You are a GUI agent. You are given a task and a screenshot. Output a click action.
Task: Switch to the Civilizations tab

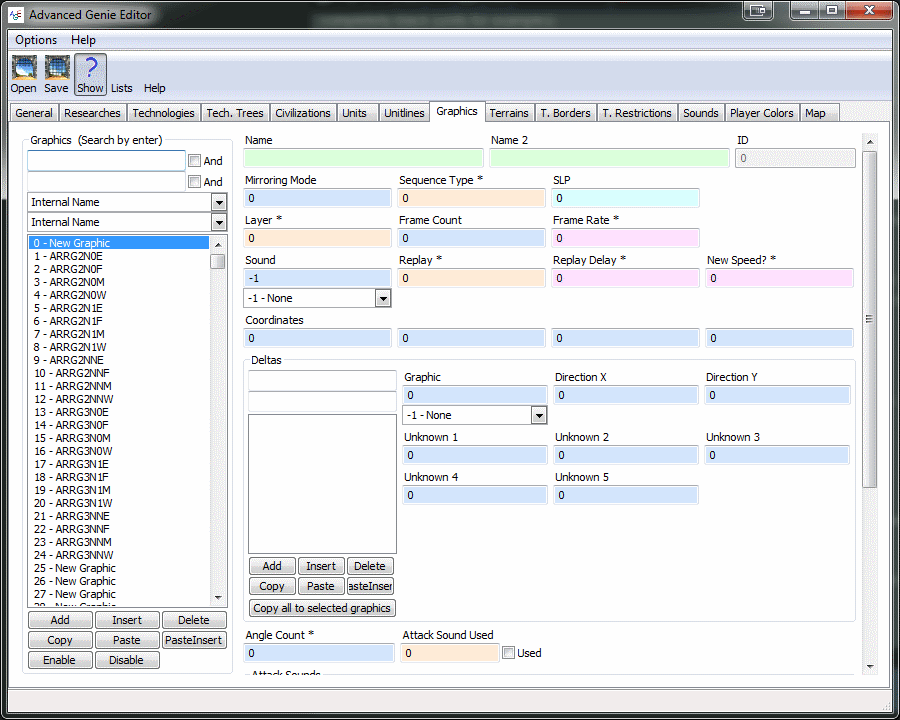[303, 113]
